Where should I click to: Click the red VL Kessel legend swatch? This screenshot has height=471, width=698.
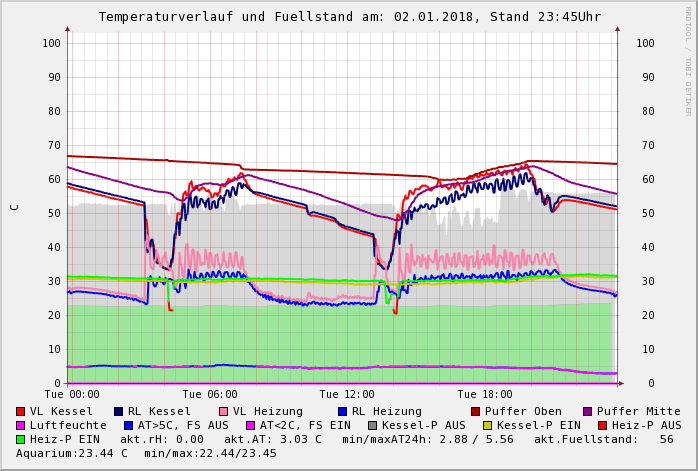(21, 411)
